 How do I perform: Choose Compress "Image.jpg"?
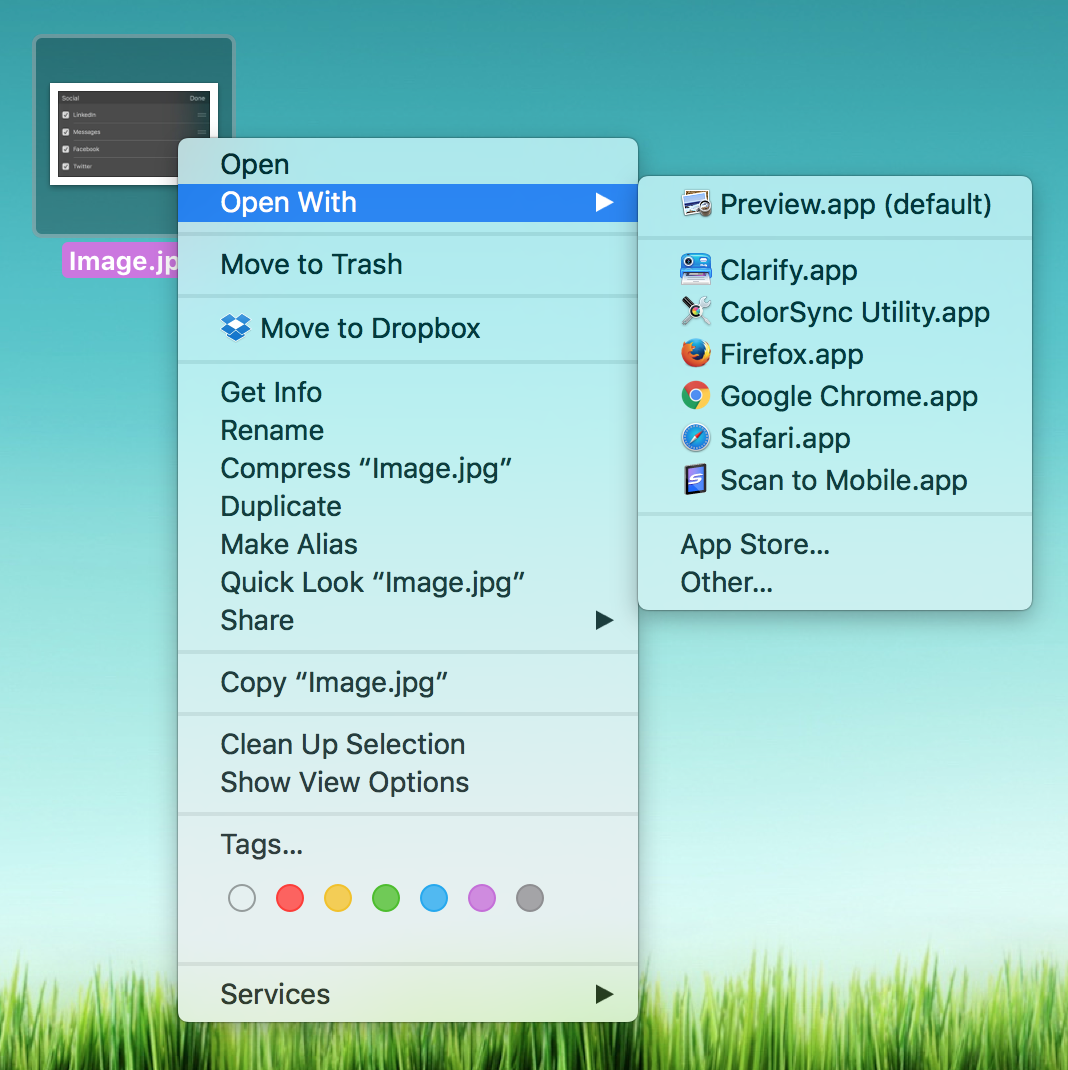pos(407,469)
